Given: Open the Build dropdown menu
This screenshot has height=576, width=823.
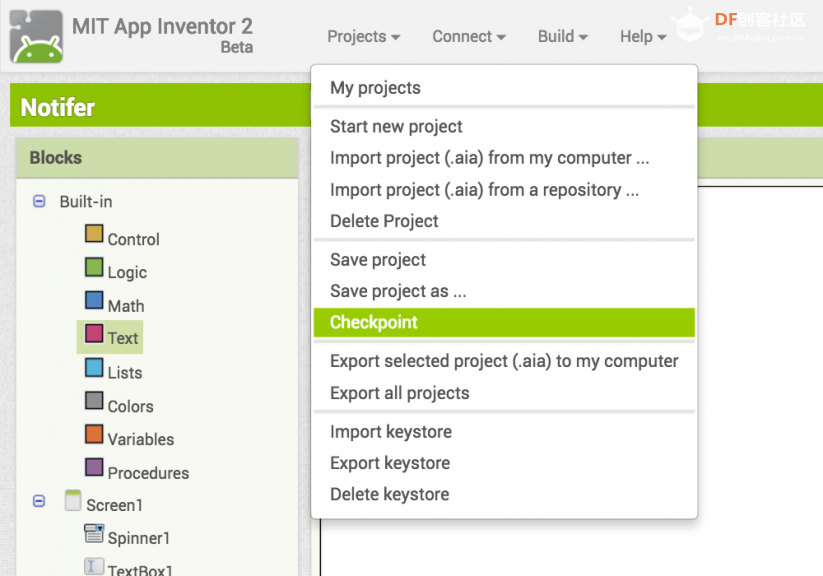Looking at the screenshot, I should [x=563, y=37].
